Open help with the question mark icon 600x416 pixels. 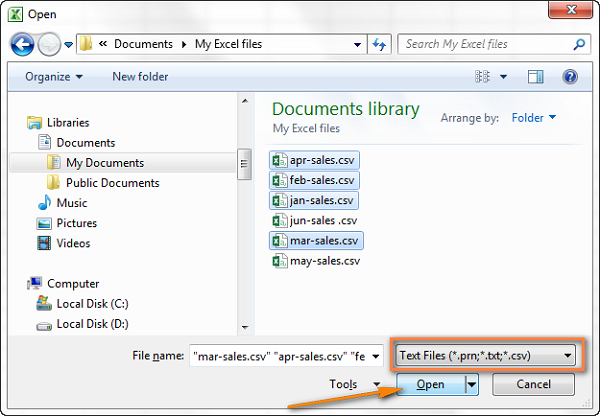[x=570, y=77]
